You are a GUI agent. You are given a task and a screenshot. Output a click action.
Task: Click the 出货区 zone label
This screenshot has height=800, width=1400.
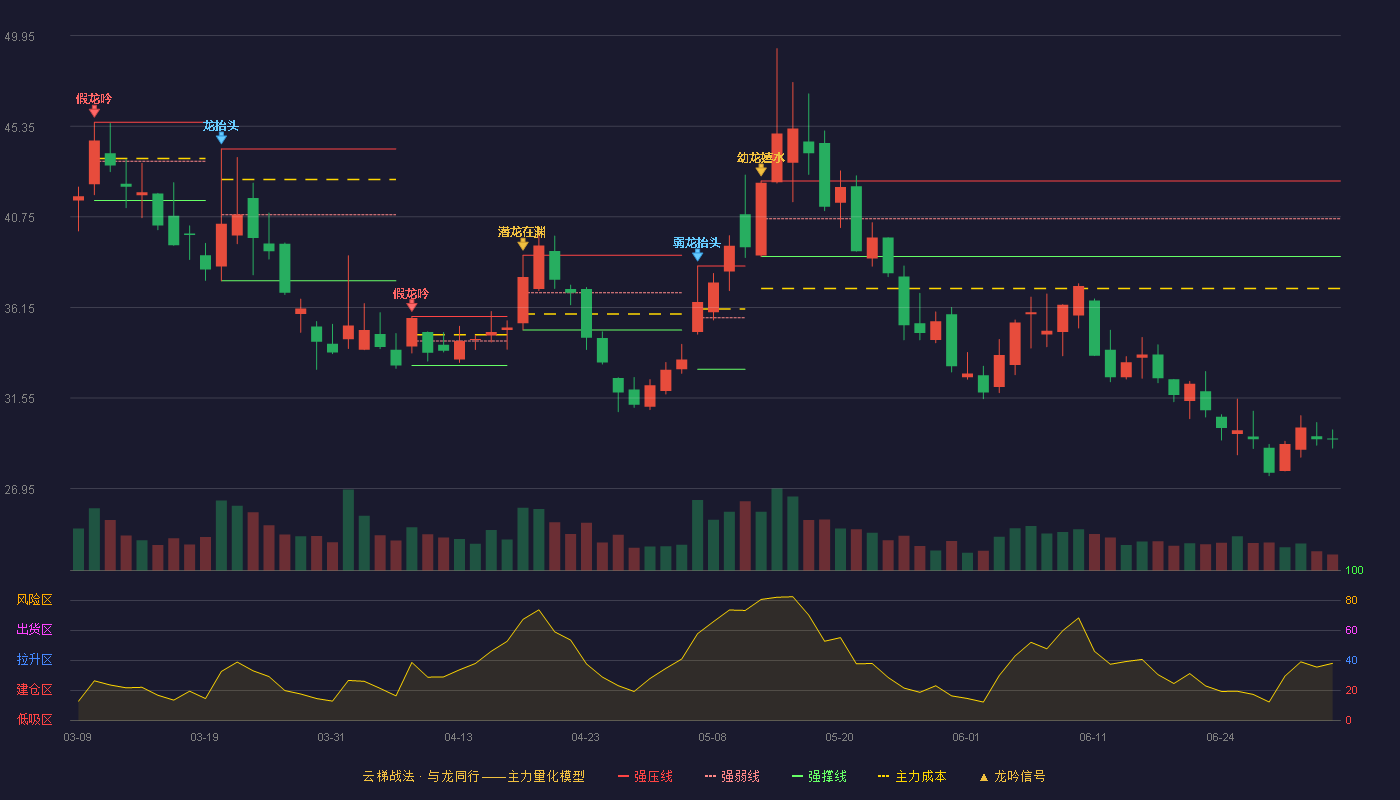point(34,630)
